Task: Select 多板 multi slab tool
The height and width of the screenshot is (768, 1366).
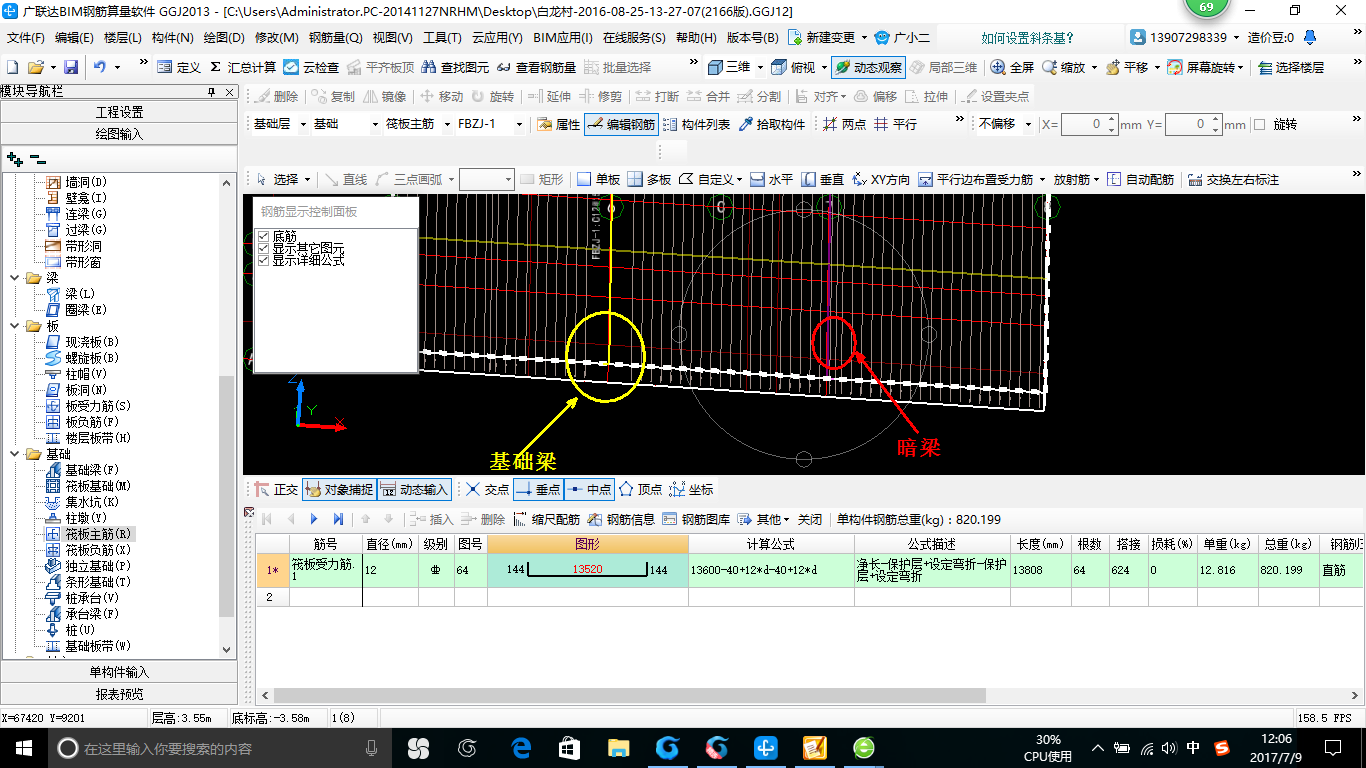Action: [649, 180]
